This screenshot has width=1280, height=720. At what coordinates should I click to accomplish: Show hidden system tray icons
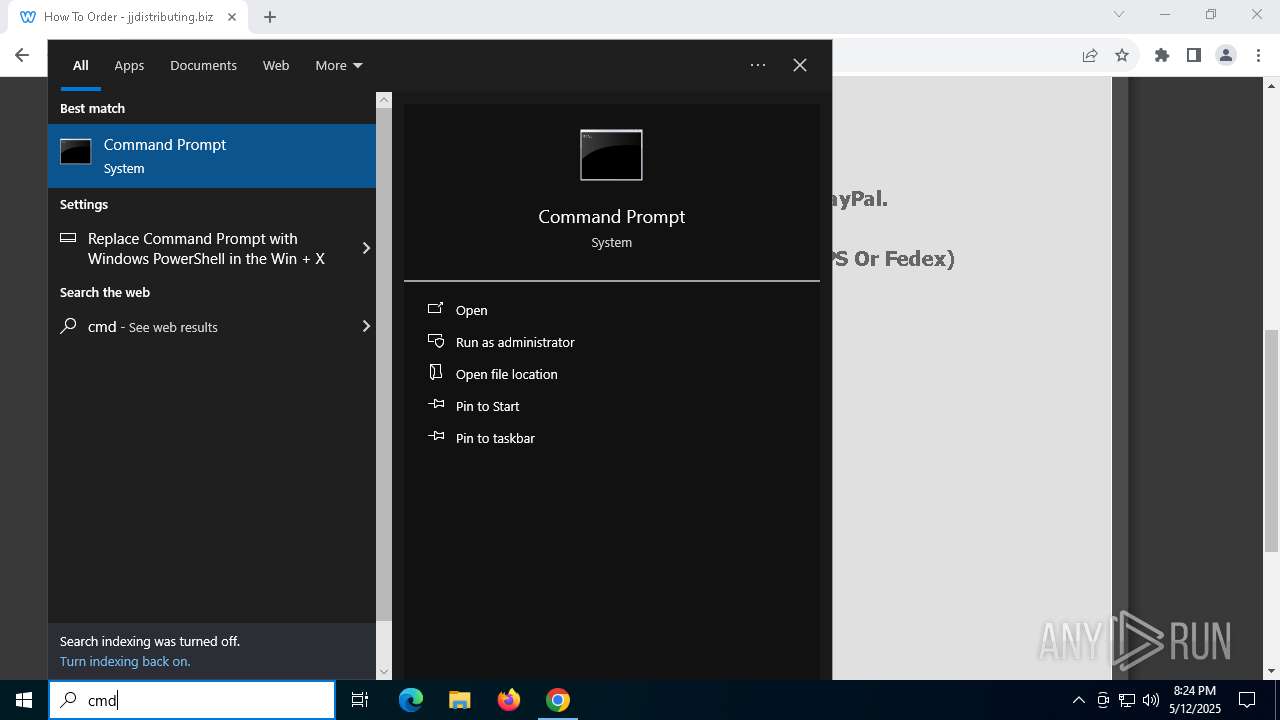[x=1079, y=700]
